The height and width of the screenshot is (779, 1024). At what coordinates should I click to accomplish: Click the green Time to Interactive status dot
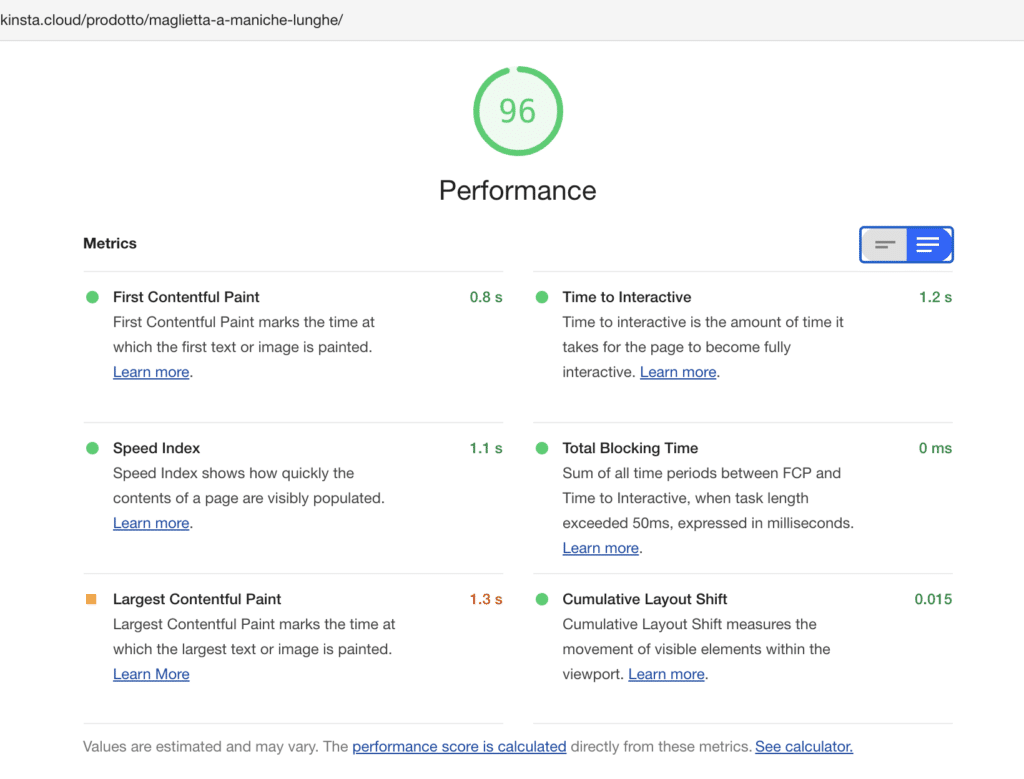[543, 296]
